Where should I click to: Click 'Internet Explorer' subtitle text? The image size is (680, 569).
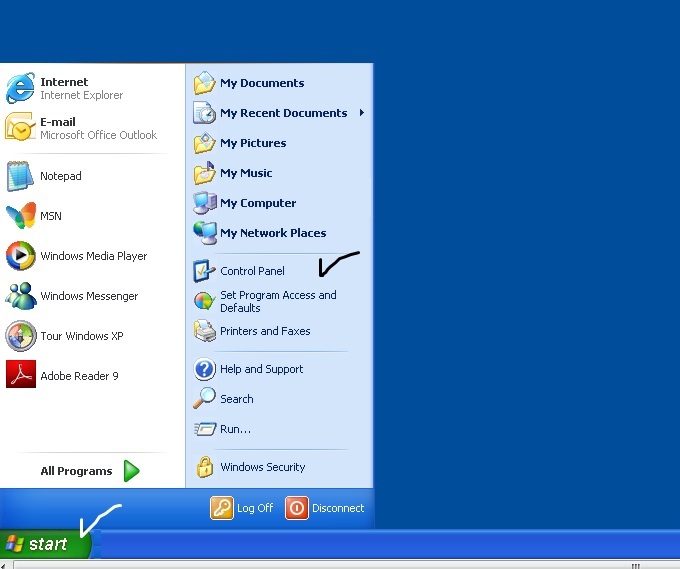click(x=82, y=95)
